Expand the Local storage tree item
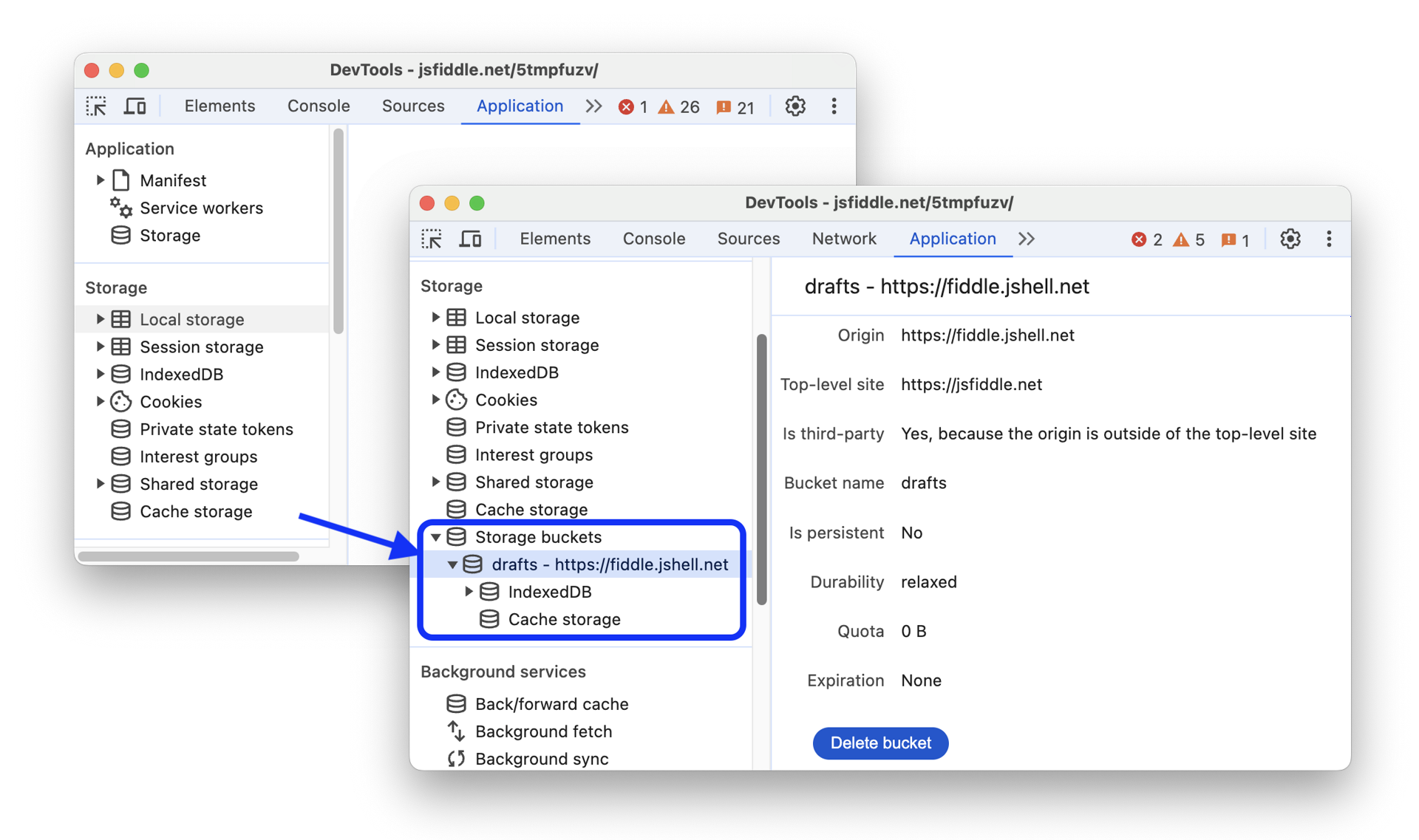1419x840 pixels. coord(436,318)
